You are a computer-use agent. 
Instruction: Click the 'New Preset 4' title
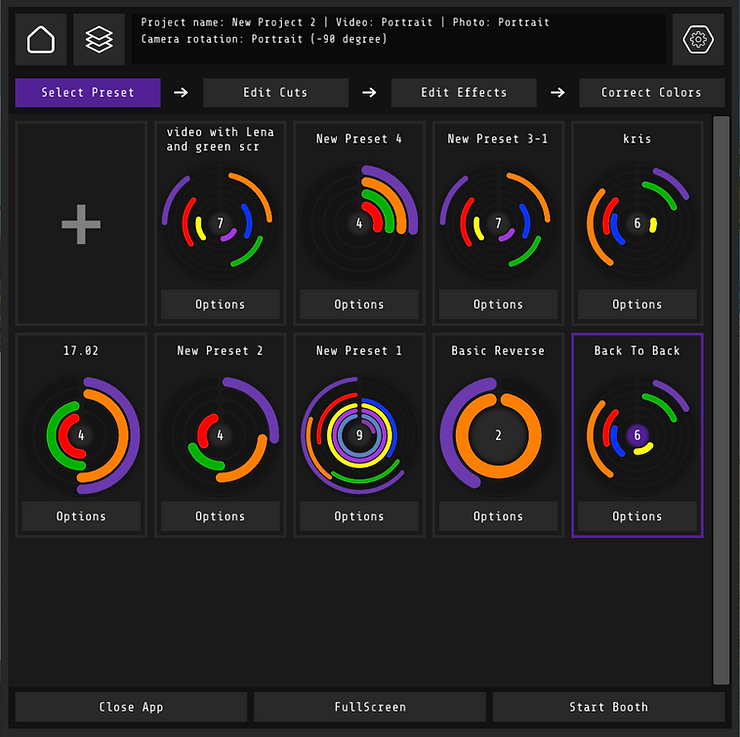point(359,139)
